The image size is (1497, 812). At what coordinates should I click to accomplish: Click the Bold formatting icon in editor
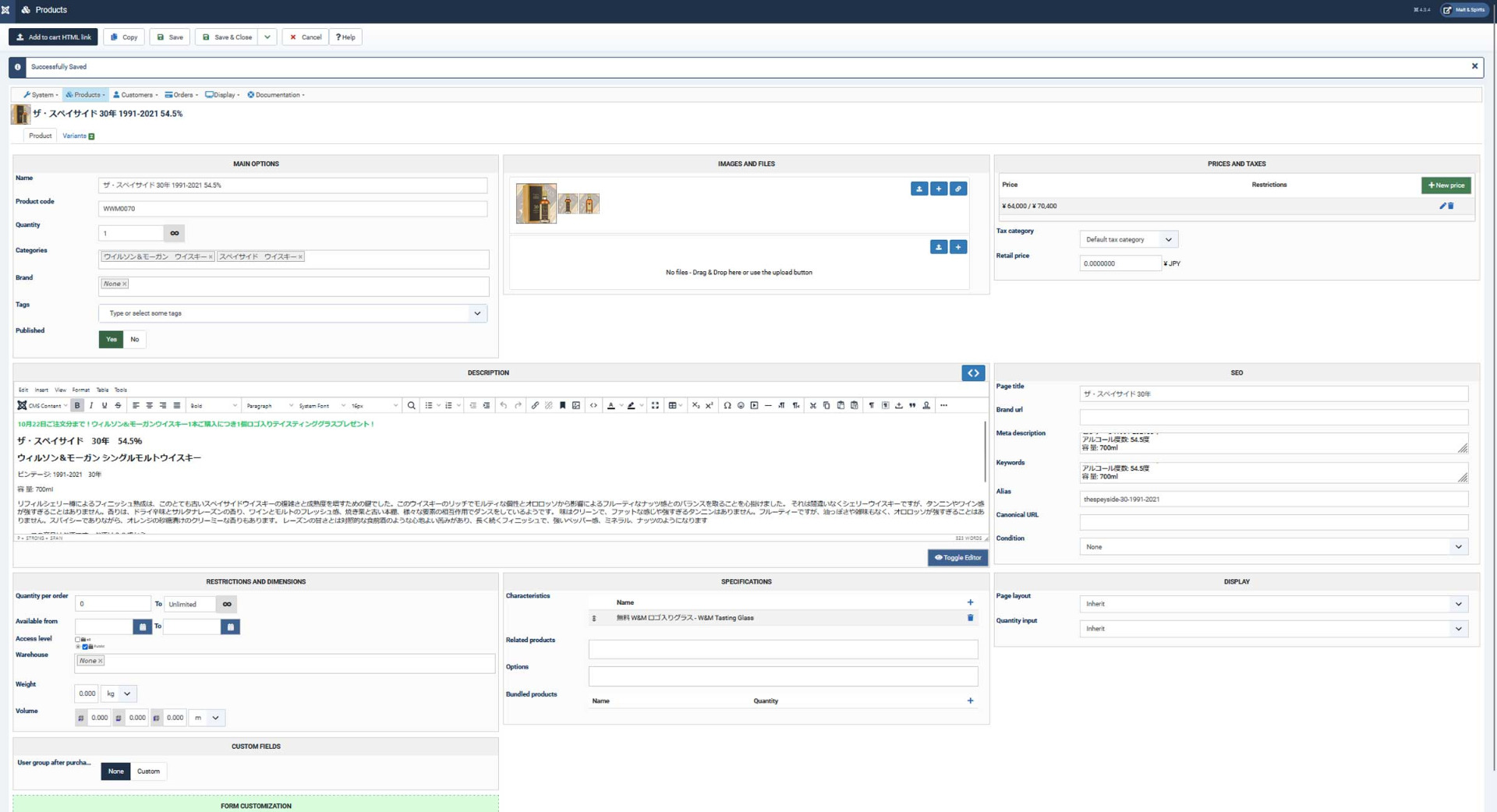coord(77,405)
